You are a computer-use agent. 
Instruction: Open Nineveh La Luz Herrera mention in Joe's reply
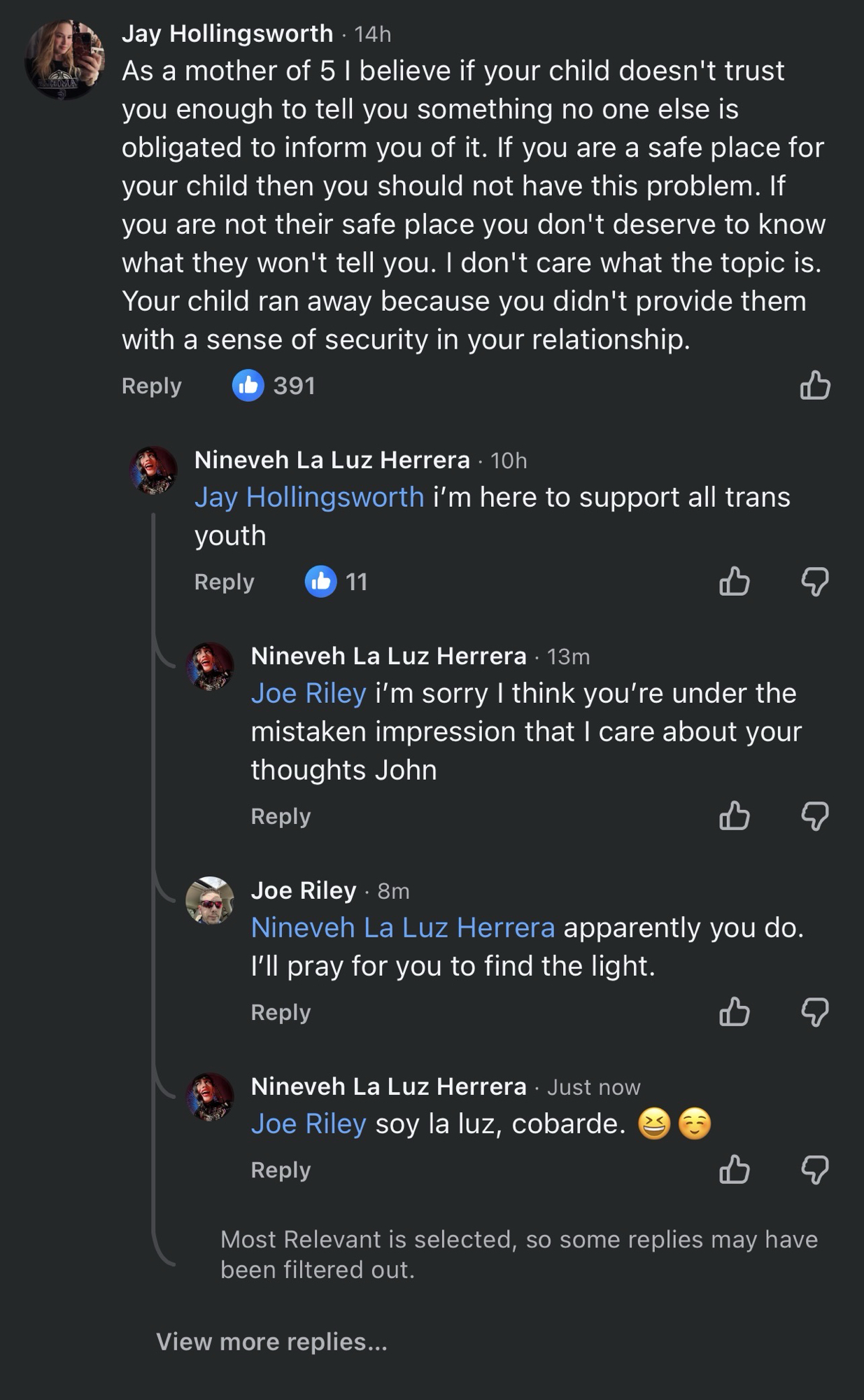tap(403, 927)
